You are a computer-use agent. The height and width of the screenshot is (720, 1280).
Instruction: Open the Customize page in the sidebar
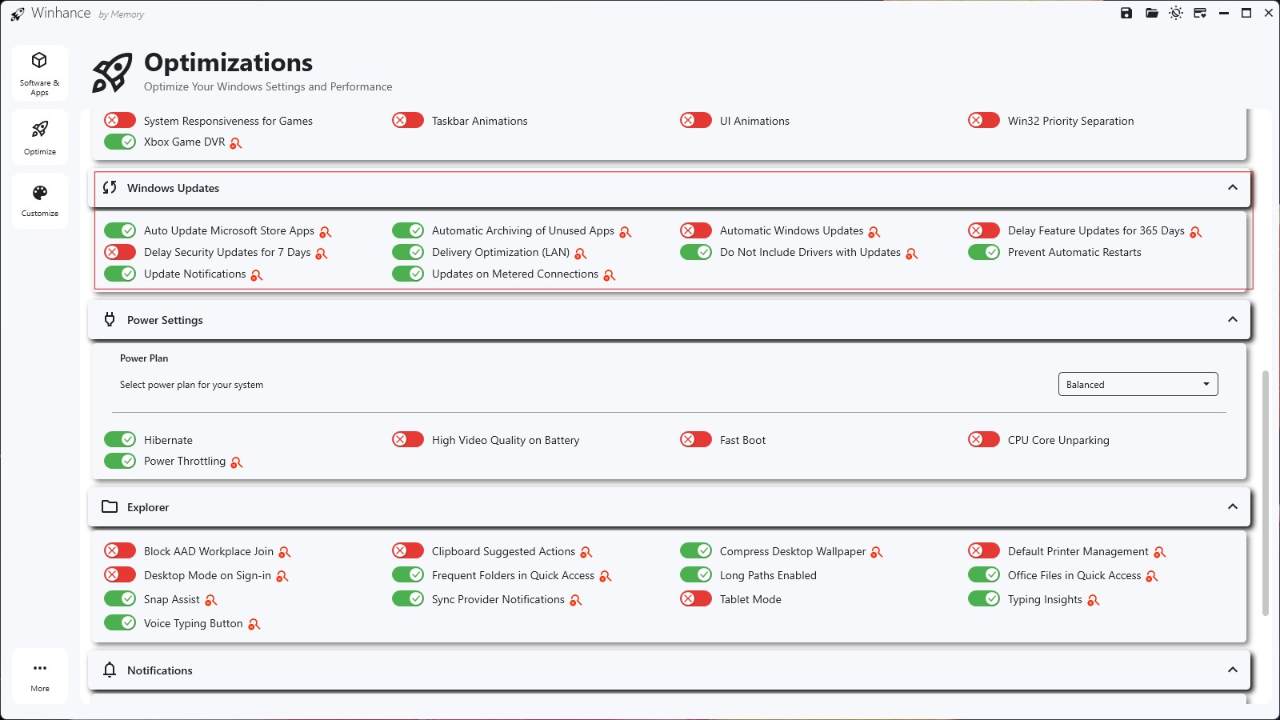[x=40, y=200]
